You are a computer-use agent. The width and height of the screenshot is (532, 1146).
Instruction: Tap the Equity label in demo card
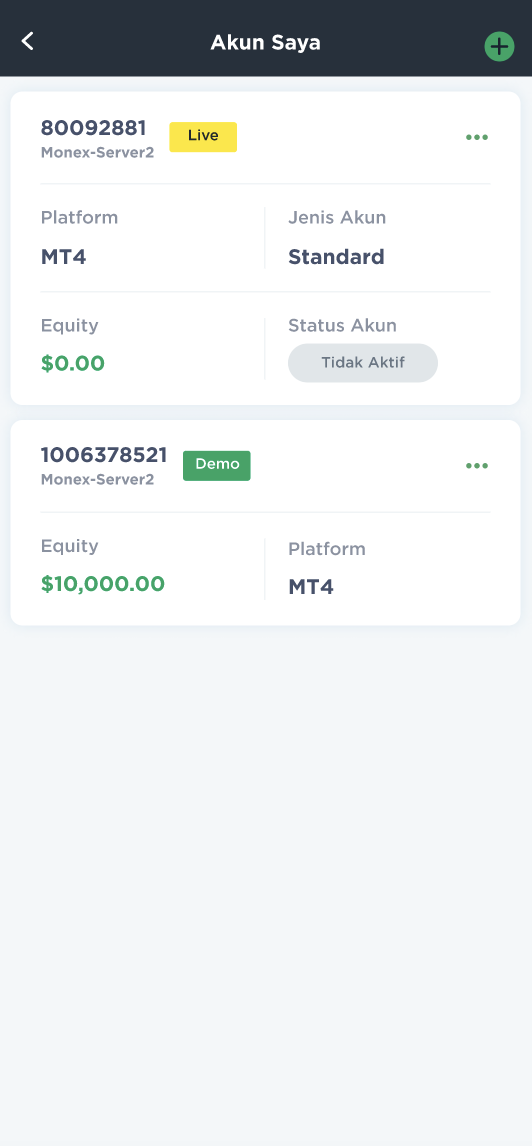tap(69, 547)
